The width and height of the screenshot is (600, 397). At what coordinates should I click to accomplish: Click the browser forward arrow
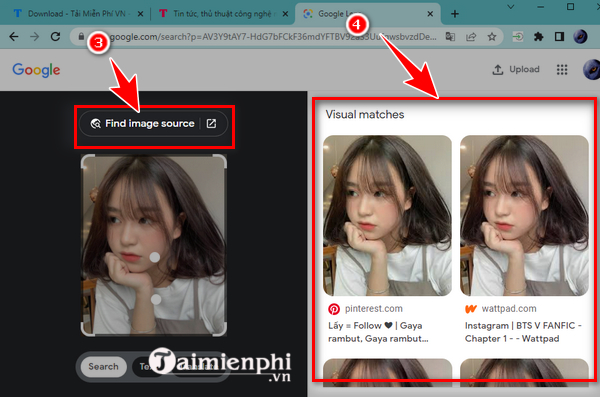click(34, 37)
